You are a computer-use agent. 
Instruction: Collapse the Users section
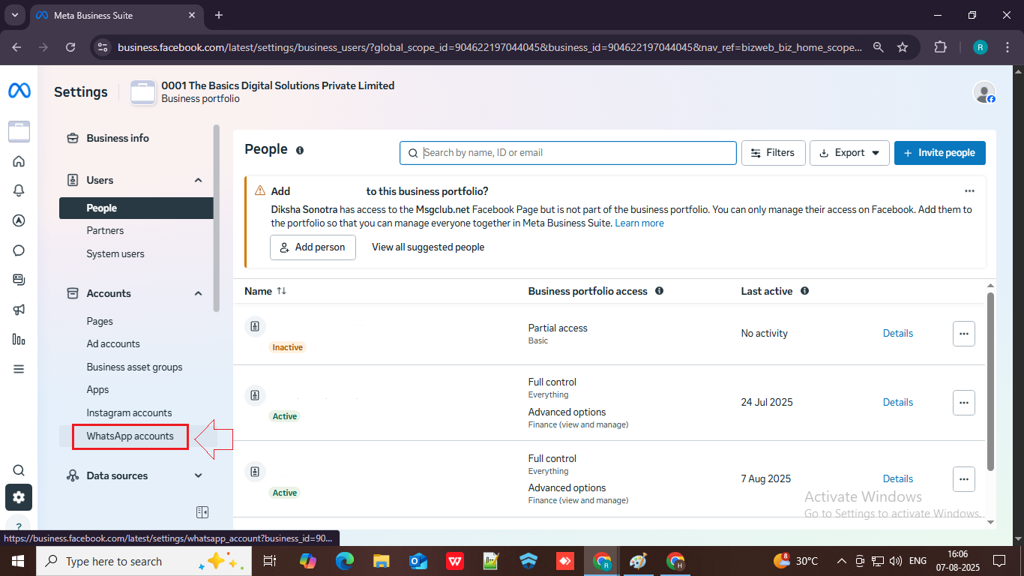point(198,180)
